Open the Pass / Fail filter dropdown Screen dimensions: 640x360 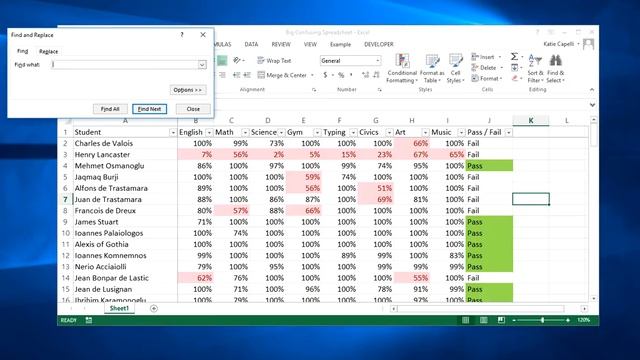point(509,133)
